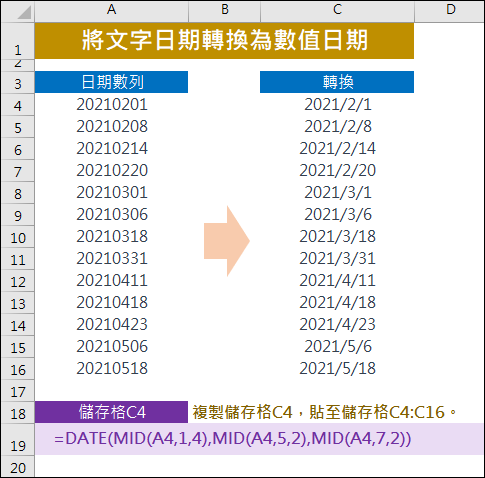
Task: Select cell containing 20210423
Action: click(x=111, y=325)
